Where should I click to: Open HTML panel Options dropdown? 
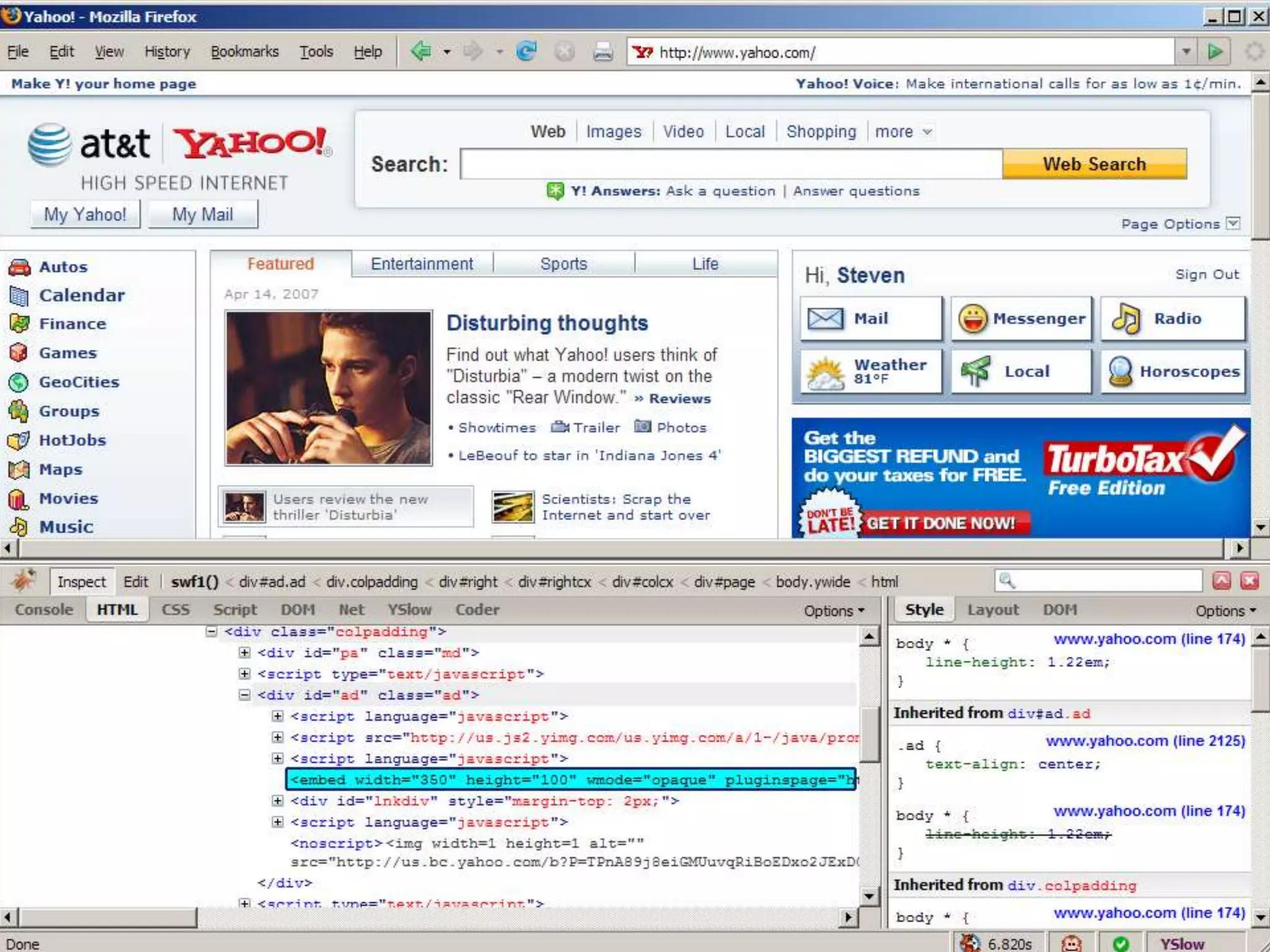pos(834,610)
